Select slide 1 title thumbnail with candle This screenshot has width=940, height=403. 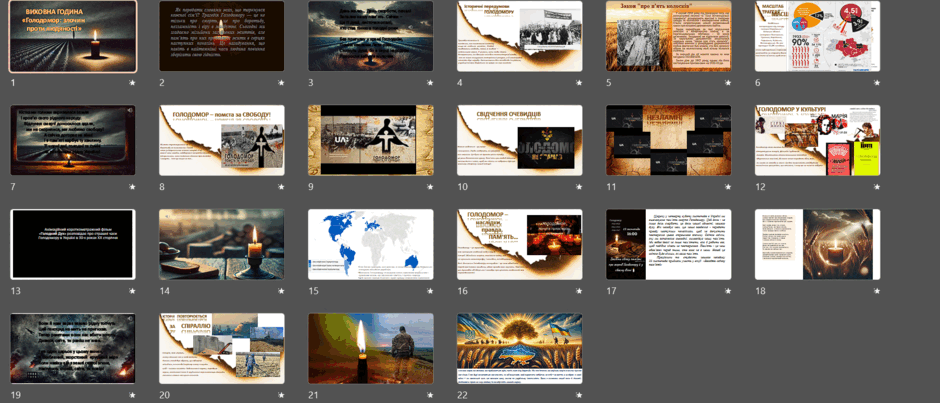73,36
